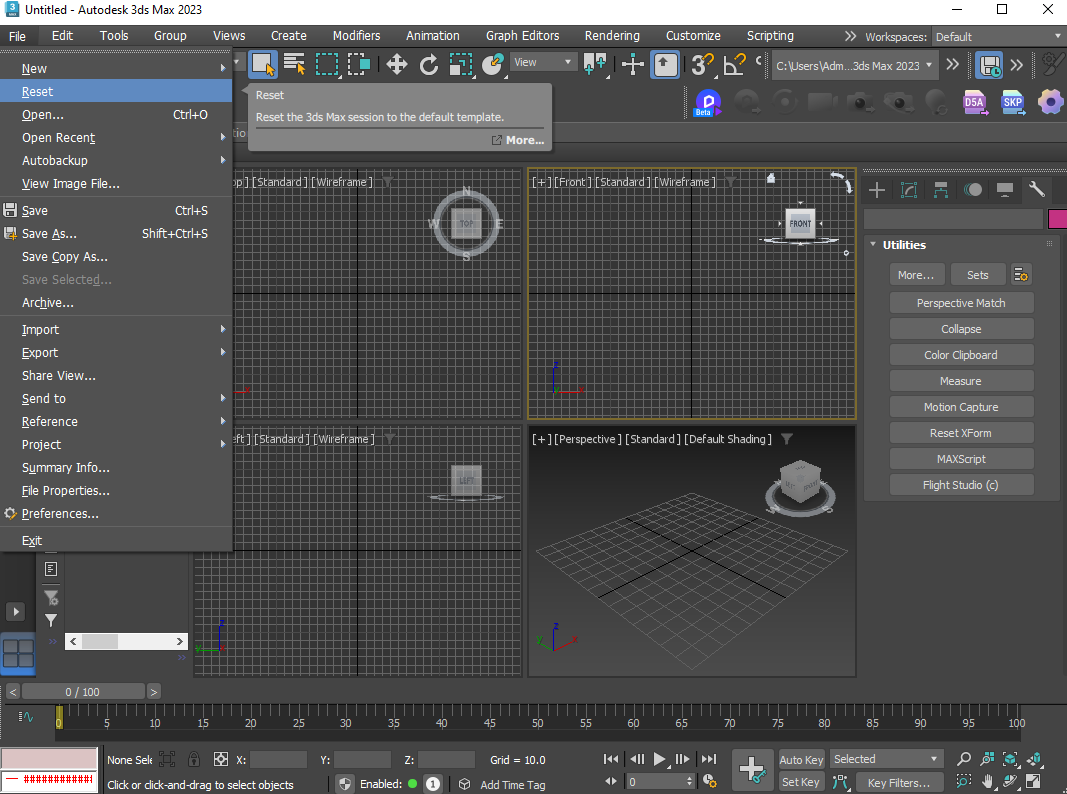Viewport: 1067px width, 794px height.
Task: Open the Hierarchy tab in command panel
Action: (x=940, y=190)
